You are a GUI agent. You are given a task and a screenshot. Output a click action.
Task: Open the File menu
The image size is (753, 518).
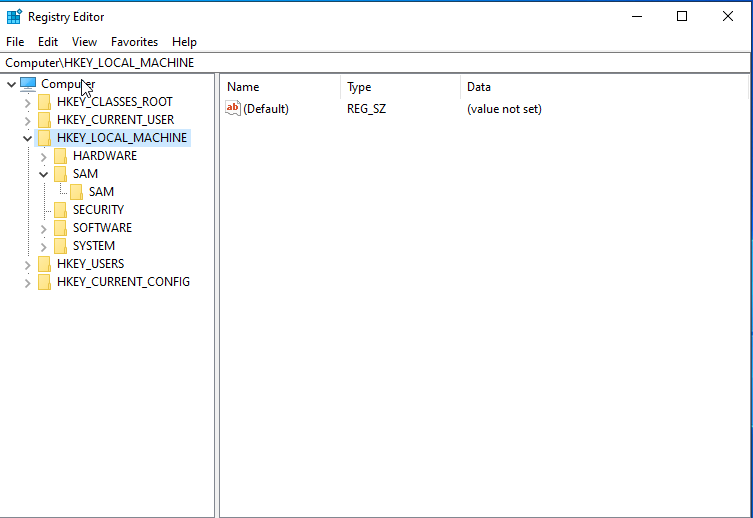[15, 42]
